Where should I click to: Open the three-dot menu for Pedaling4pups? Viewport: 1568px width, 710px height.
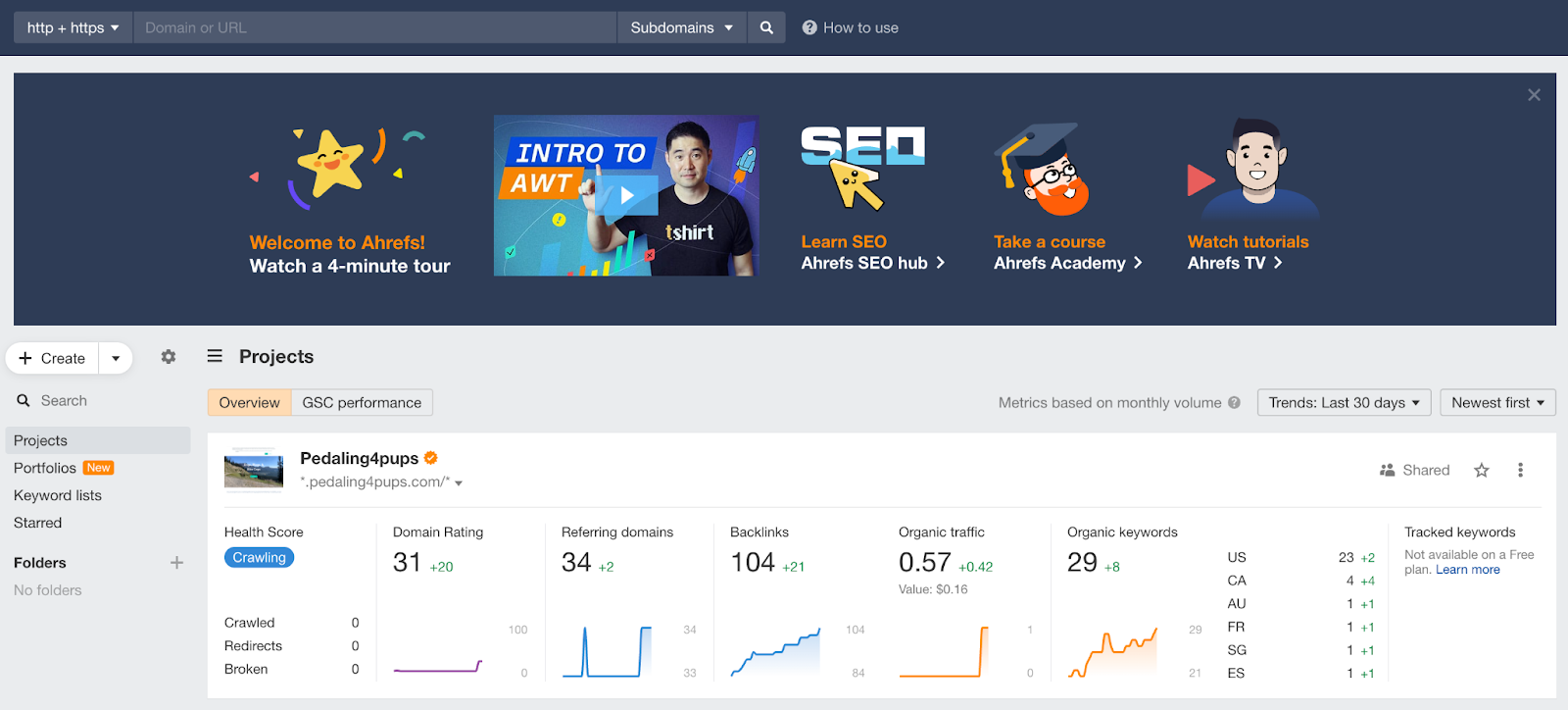click(x=1520, y=471)
